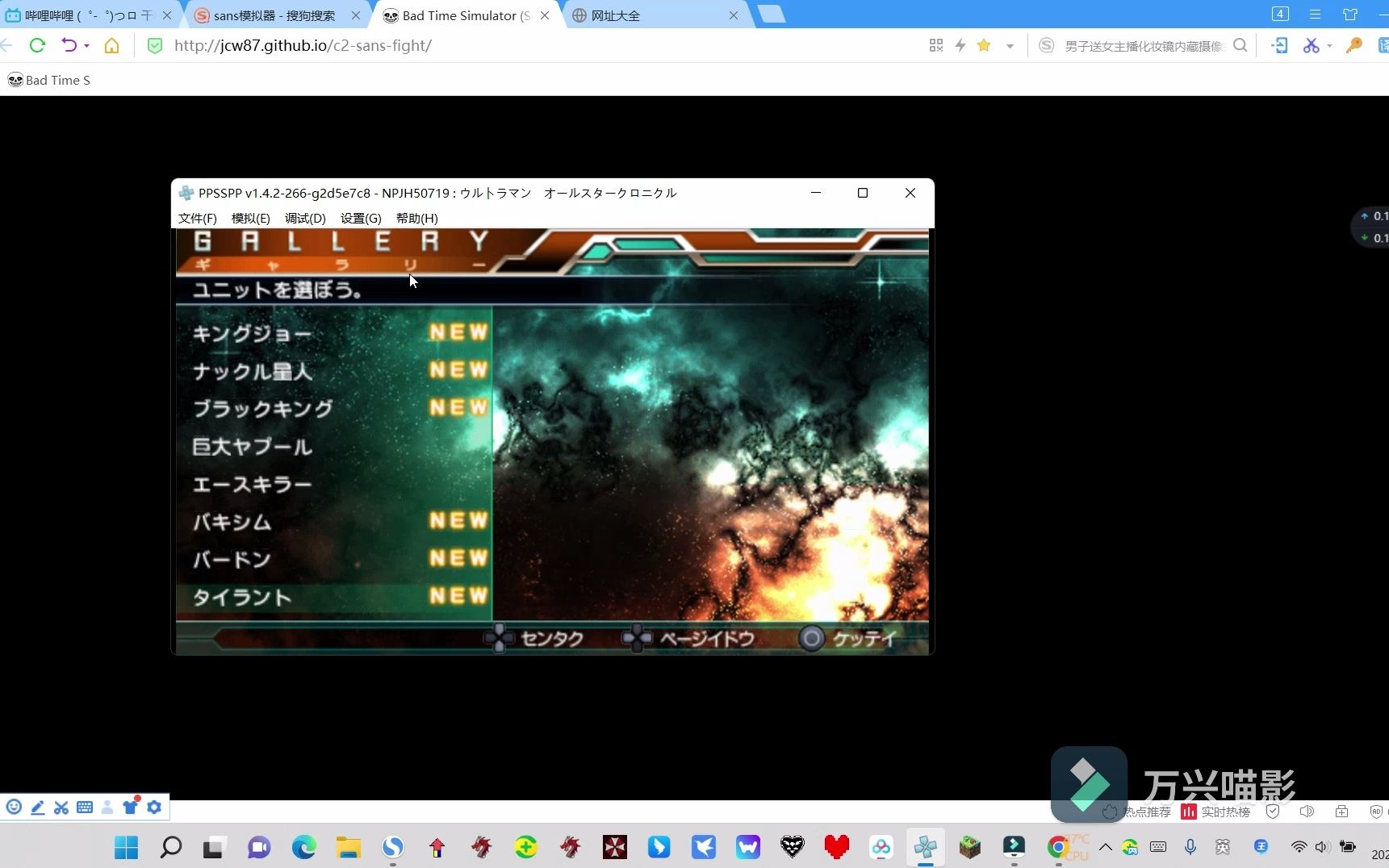This screenshot has width=1389, height=868.
Task: Switch to the sans模拟器 搜狗搜索 tab
Action: [275, 15]
